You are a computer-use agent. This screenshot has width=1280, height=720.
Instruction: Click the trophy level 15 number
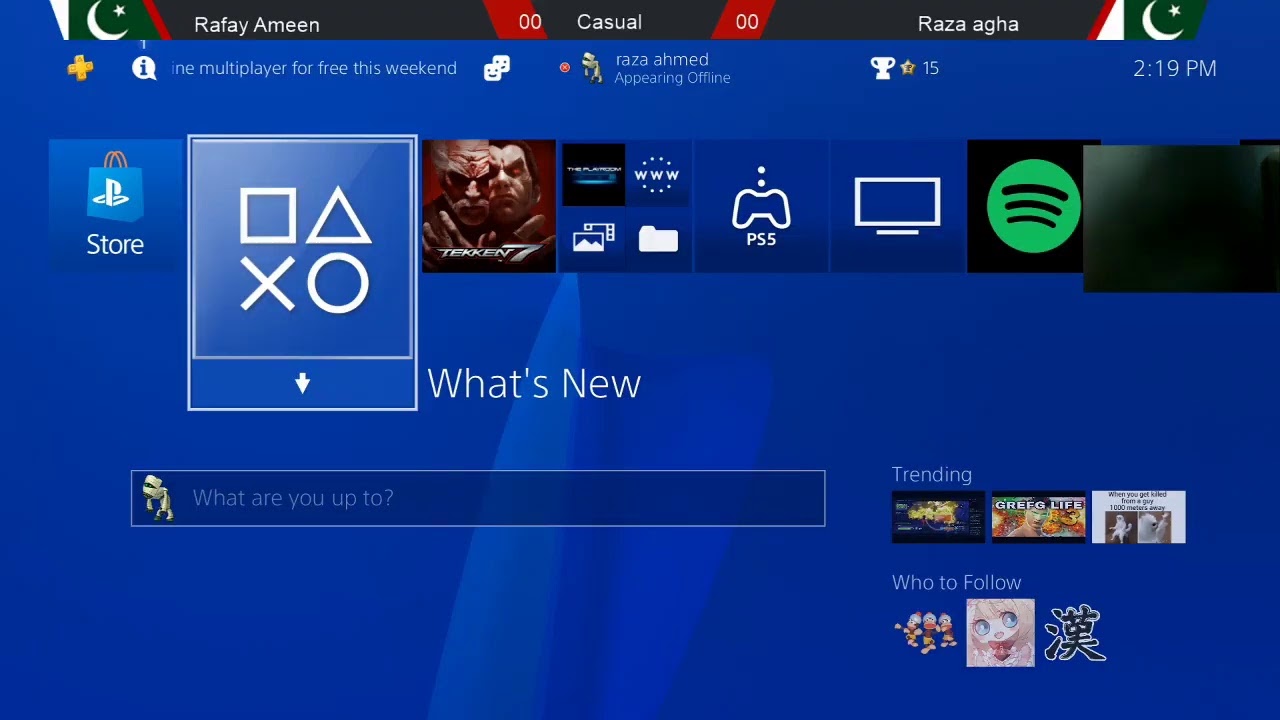click(931, 68)
